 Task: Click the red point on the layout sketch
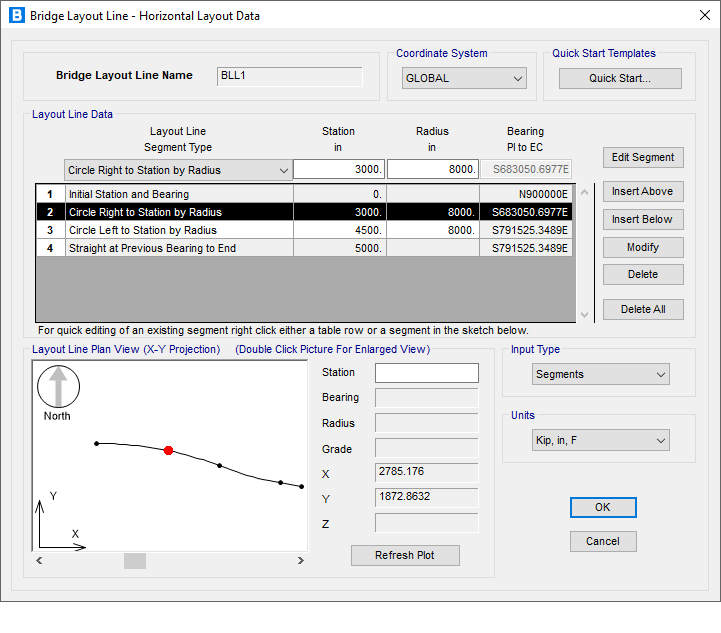168,450
